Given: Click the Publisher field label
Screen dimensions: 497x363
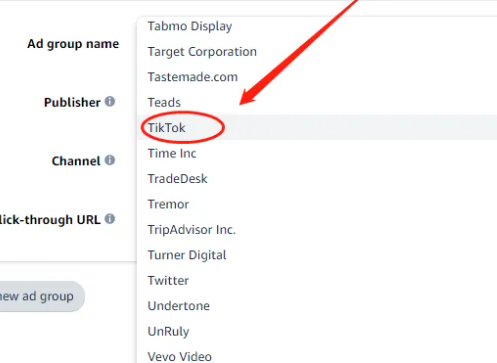Looking at the screenshot, I should tap(72, 102).
